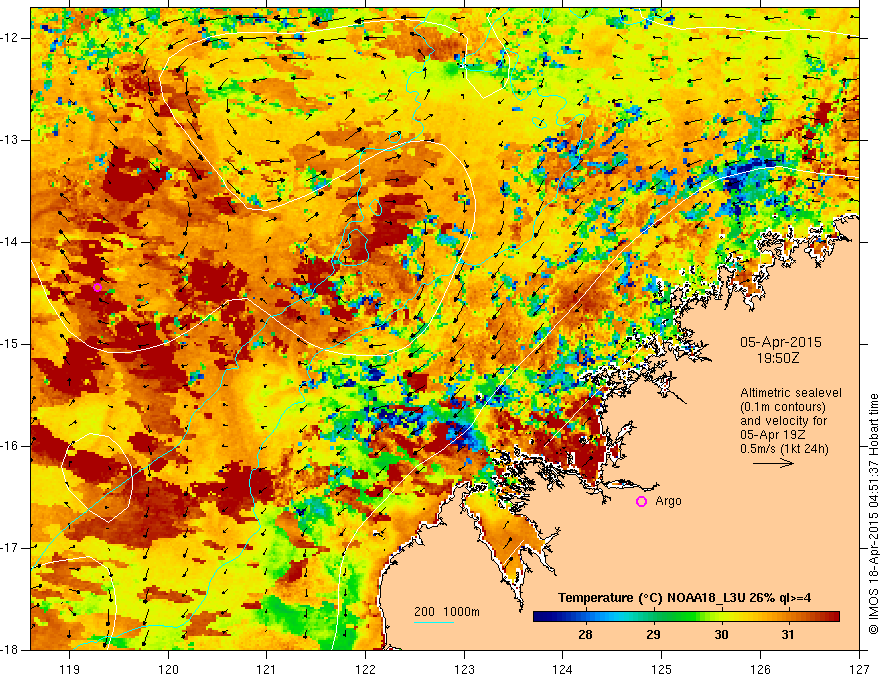Click the '0.5m/s (1kt 24h)' text
This screenshot has height=680, width=880.
[x=785, y=449]
